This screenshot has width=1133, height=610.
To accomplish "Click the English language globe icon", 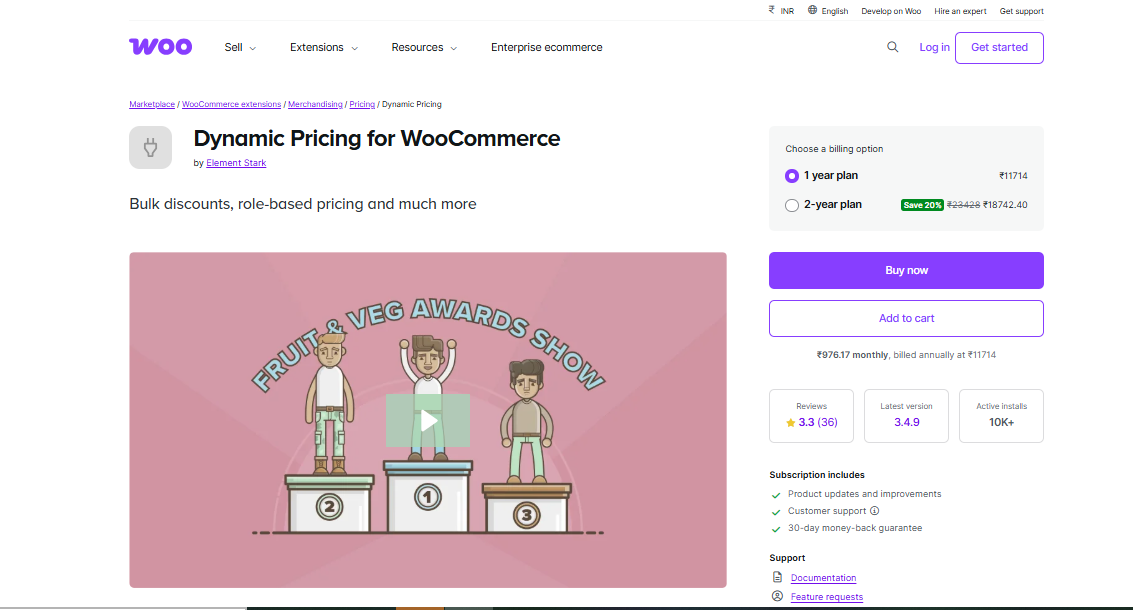I will (812, 11).
